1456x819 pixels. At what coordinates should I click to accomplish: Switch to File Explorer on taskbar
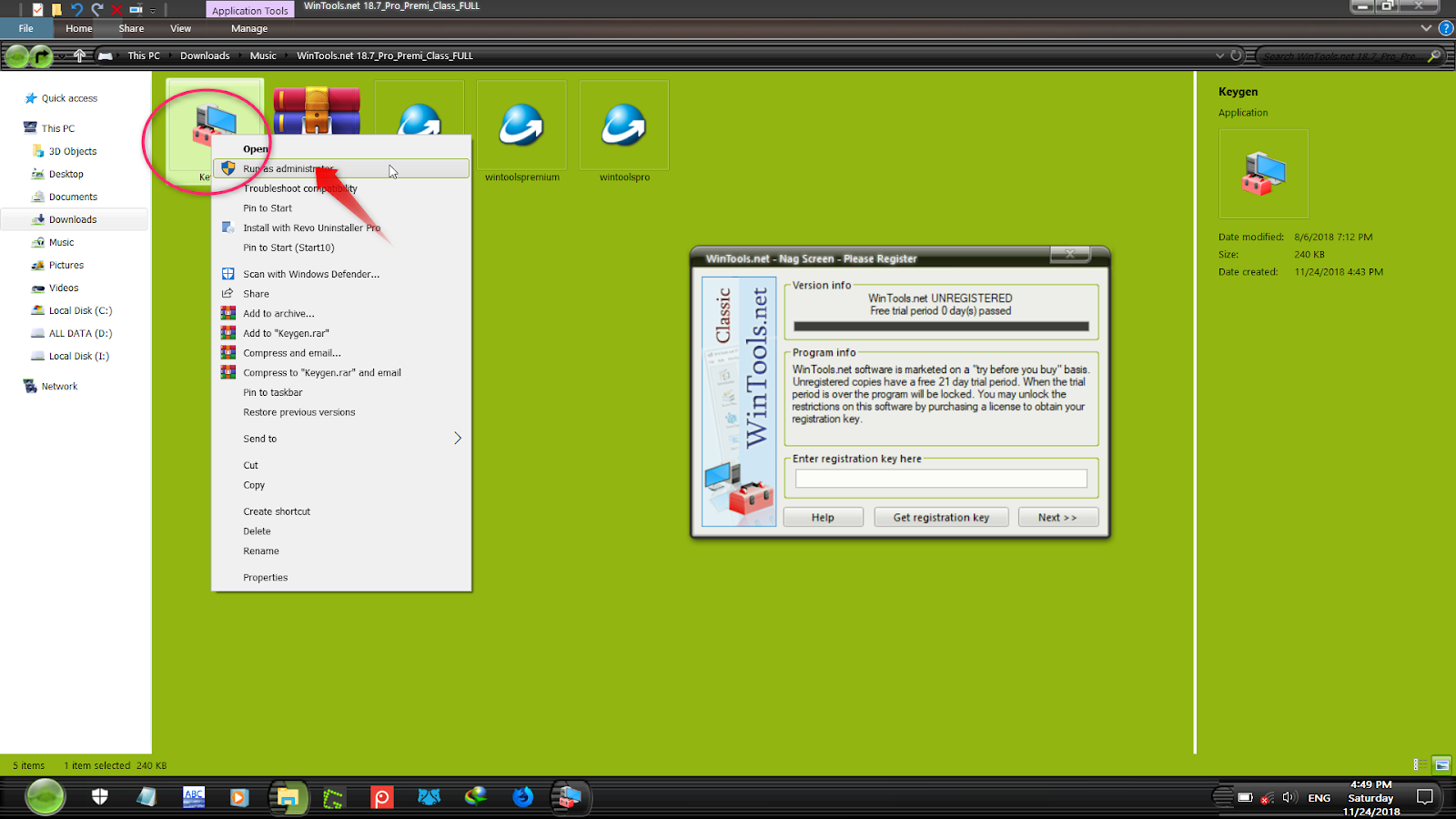pos(288,797)
